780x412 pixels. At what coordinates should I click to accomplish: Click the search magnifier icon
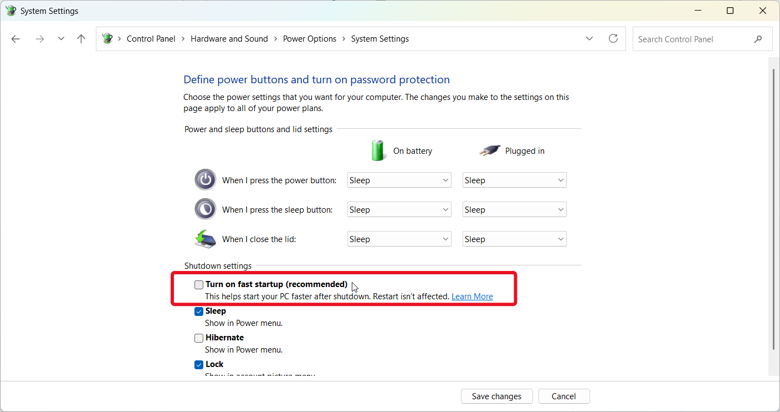[x=758, y=39]
